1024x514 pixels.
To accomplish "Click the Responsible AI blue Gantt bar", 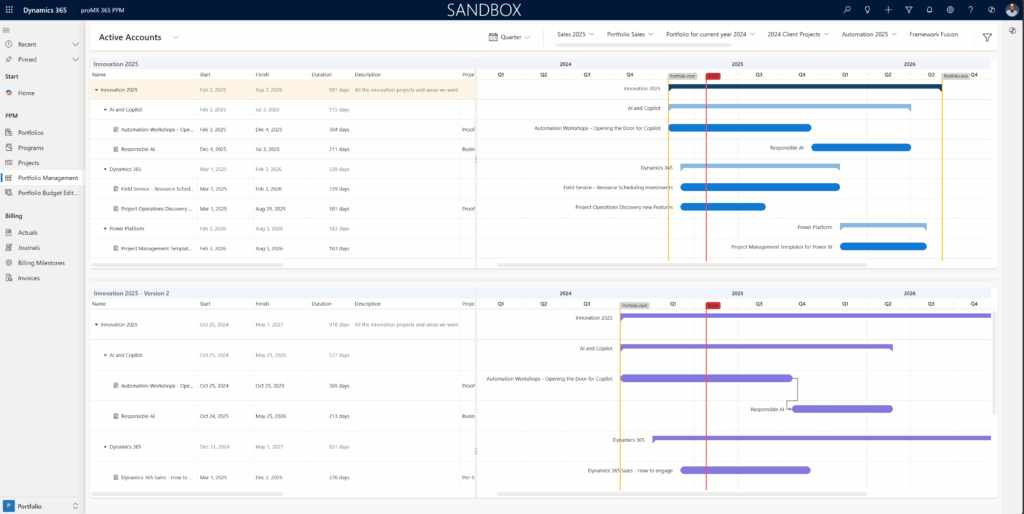I will [x=861, y=148].
